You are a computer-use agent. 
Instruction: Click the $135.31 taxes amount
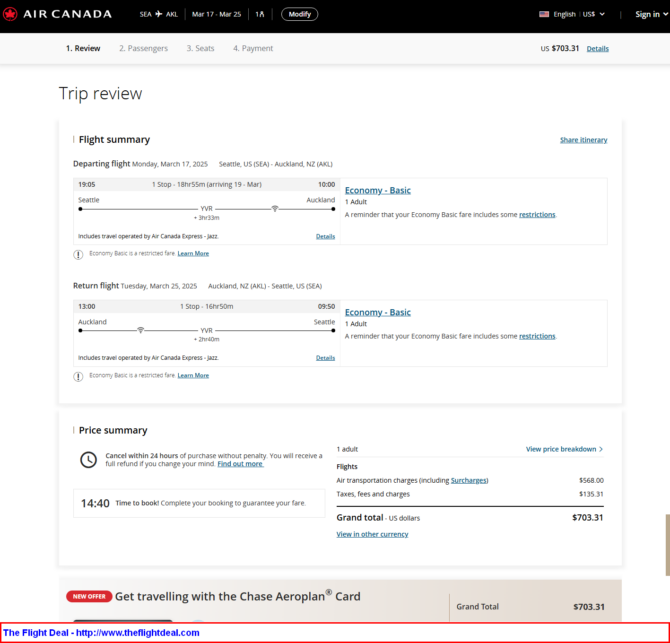(x=591, y=494)
